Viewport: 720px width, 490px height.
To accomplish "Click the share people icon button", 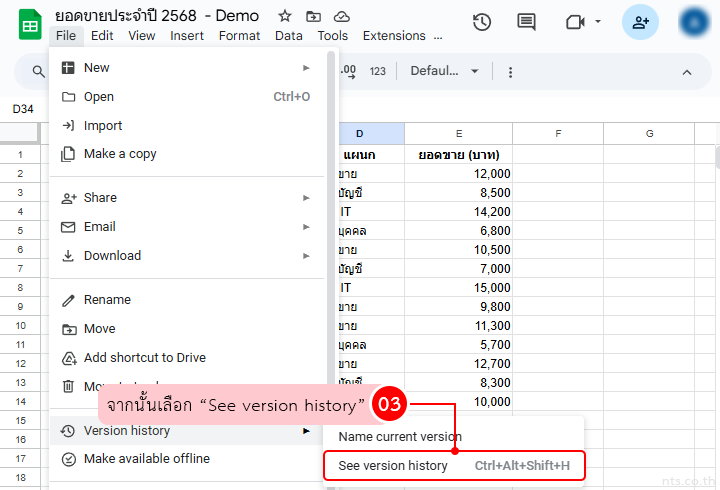I will click(x=640, y=22).
